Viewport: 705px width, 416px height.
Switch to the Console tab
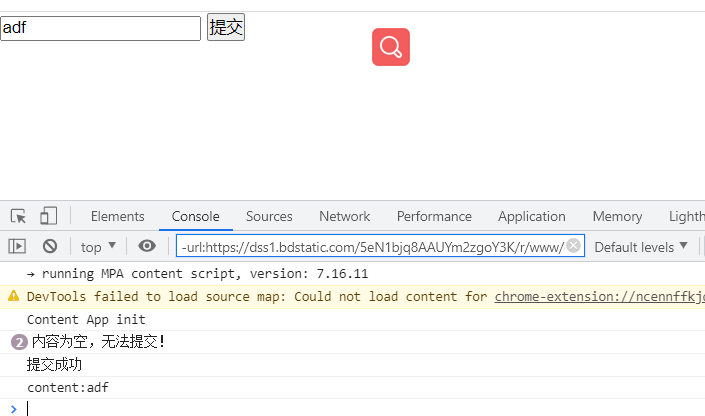(x=196, y=216)
